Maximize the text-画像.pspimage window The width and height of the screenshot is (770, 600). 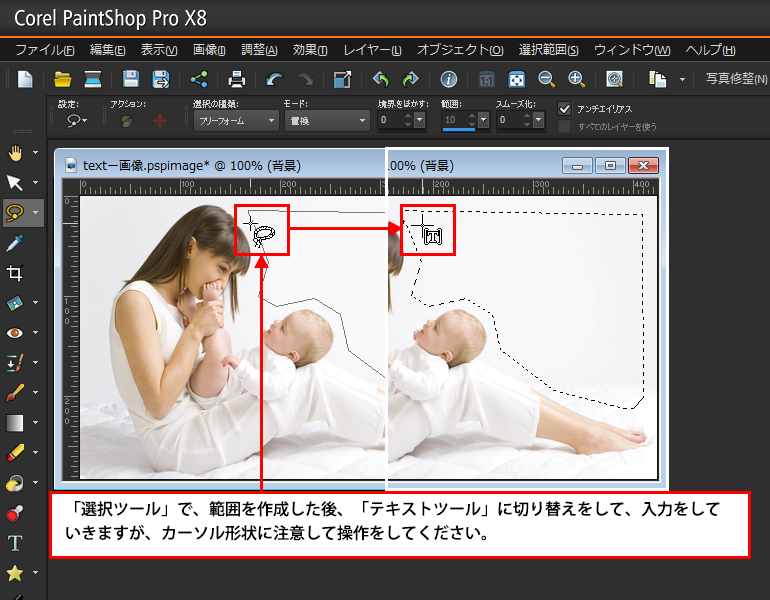pyautogui.click(x=610, y=165)
